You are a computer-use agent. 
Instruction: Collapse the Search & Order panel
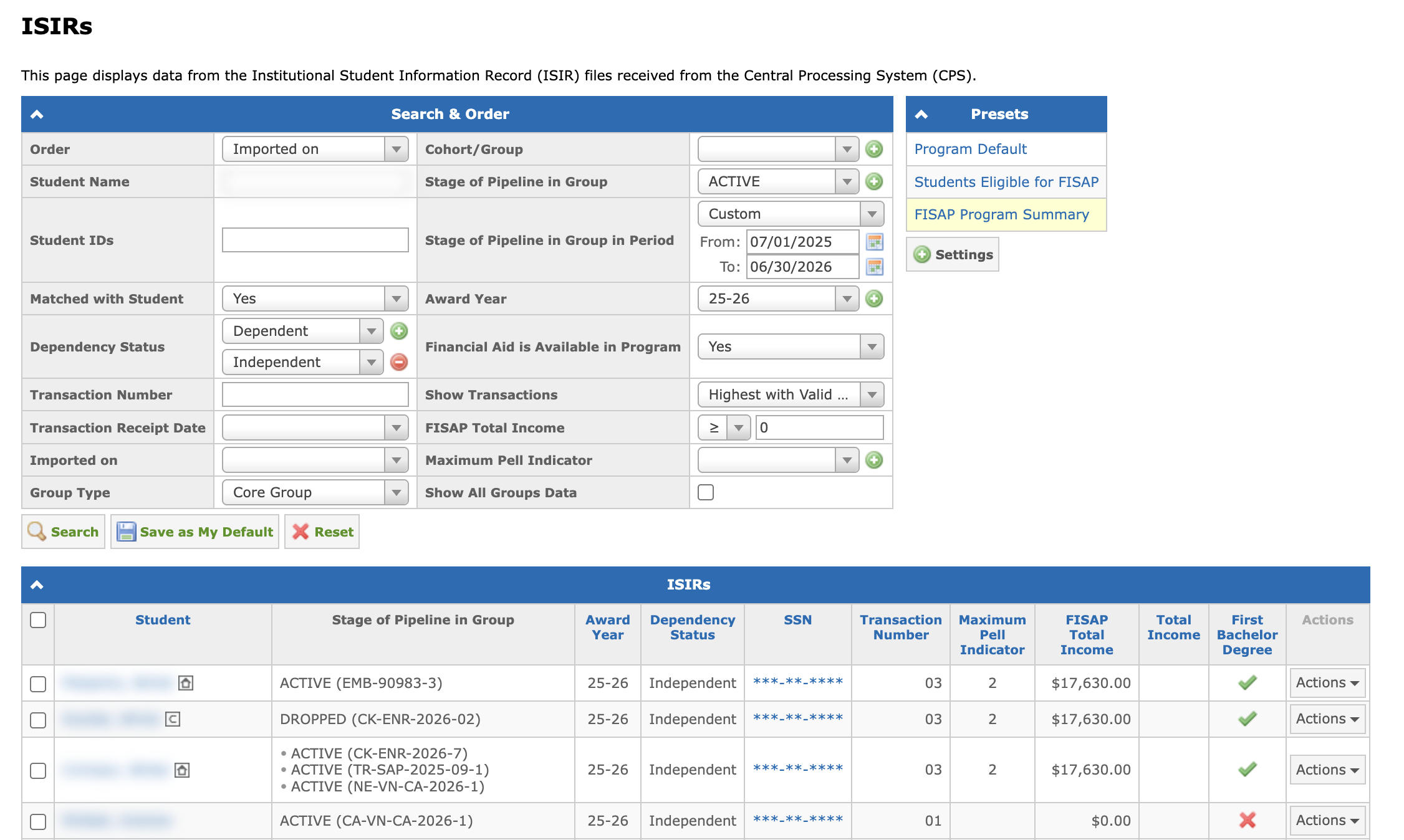click(x=37, y=114)
